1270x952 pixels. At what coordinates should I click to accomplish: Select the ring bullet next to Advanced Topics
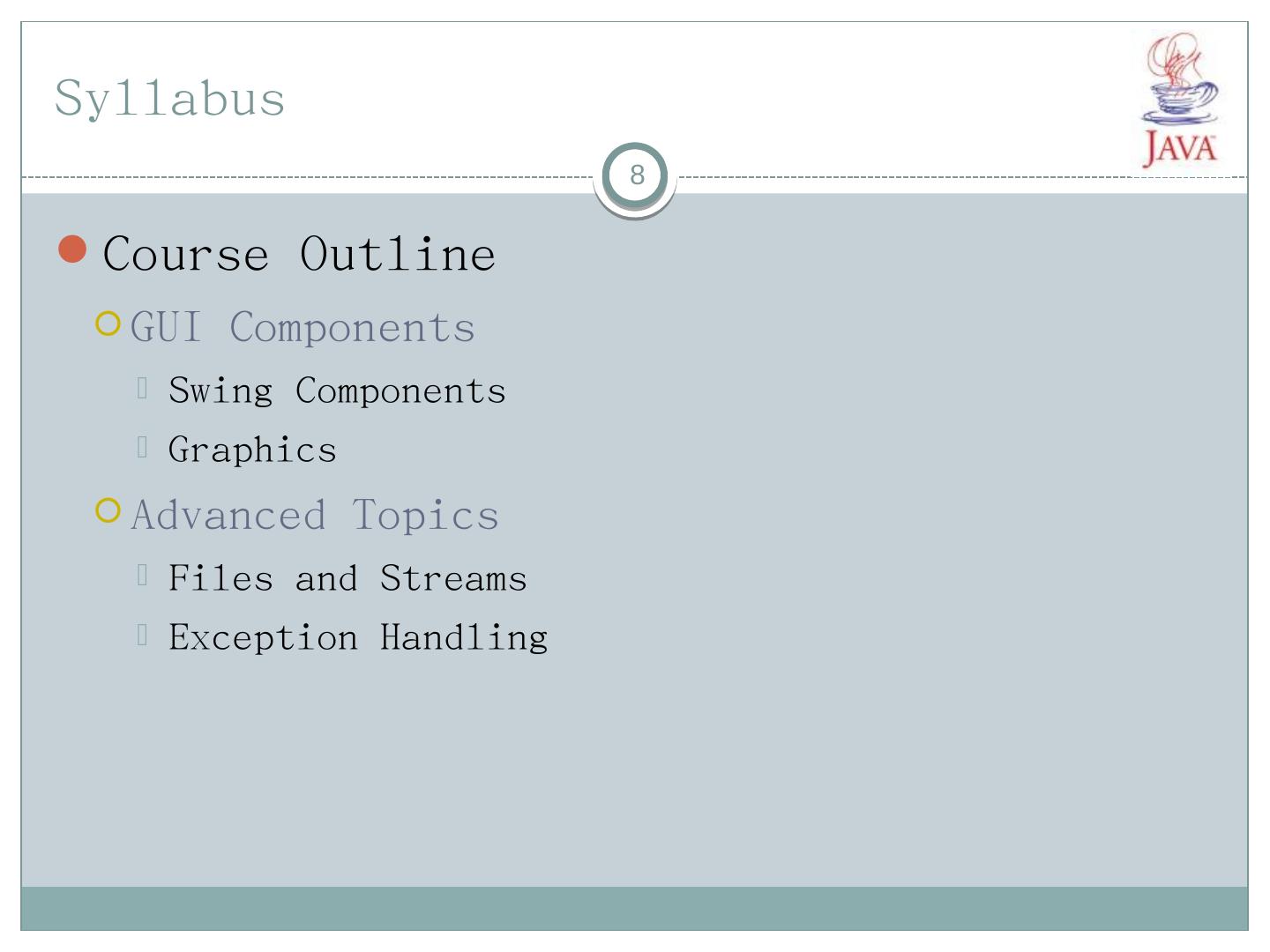coord(108,511)
